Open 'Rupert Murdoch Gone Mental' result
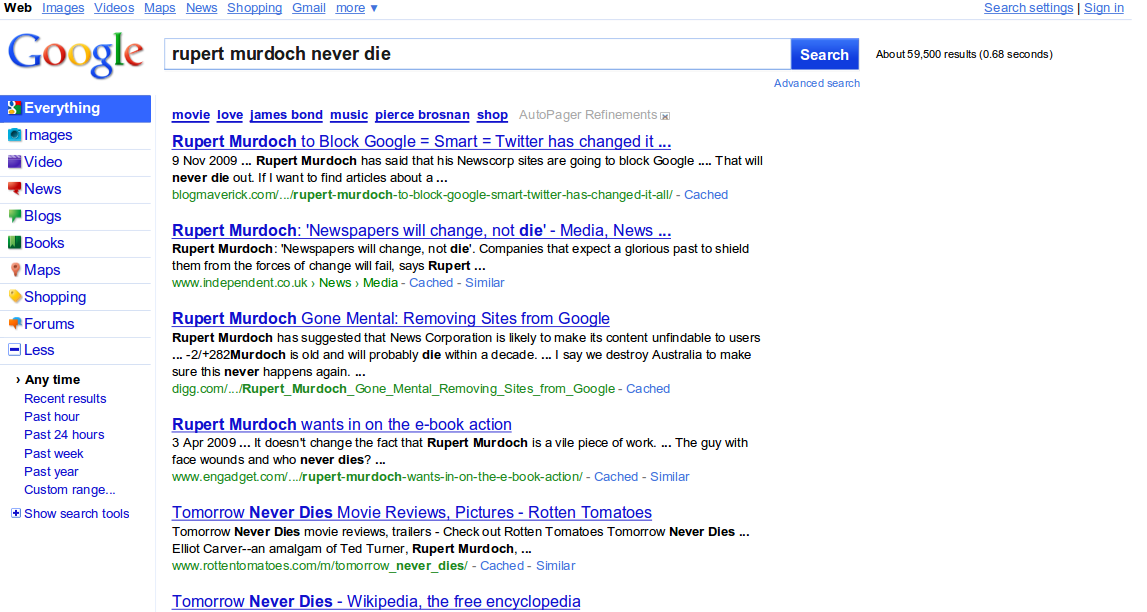1147x612 pixels. tap(391, 319)
